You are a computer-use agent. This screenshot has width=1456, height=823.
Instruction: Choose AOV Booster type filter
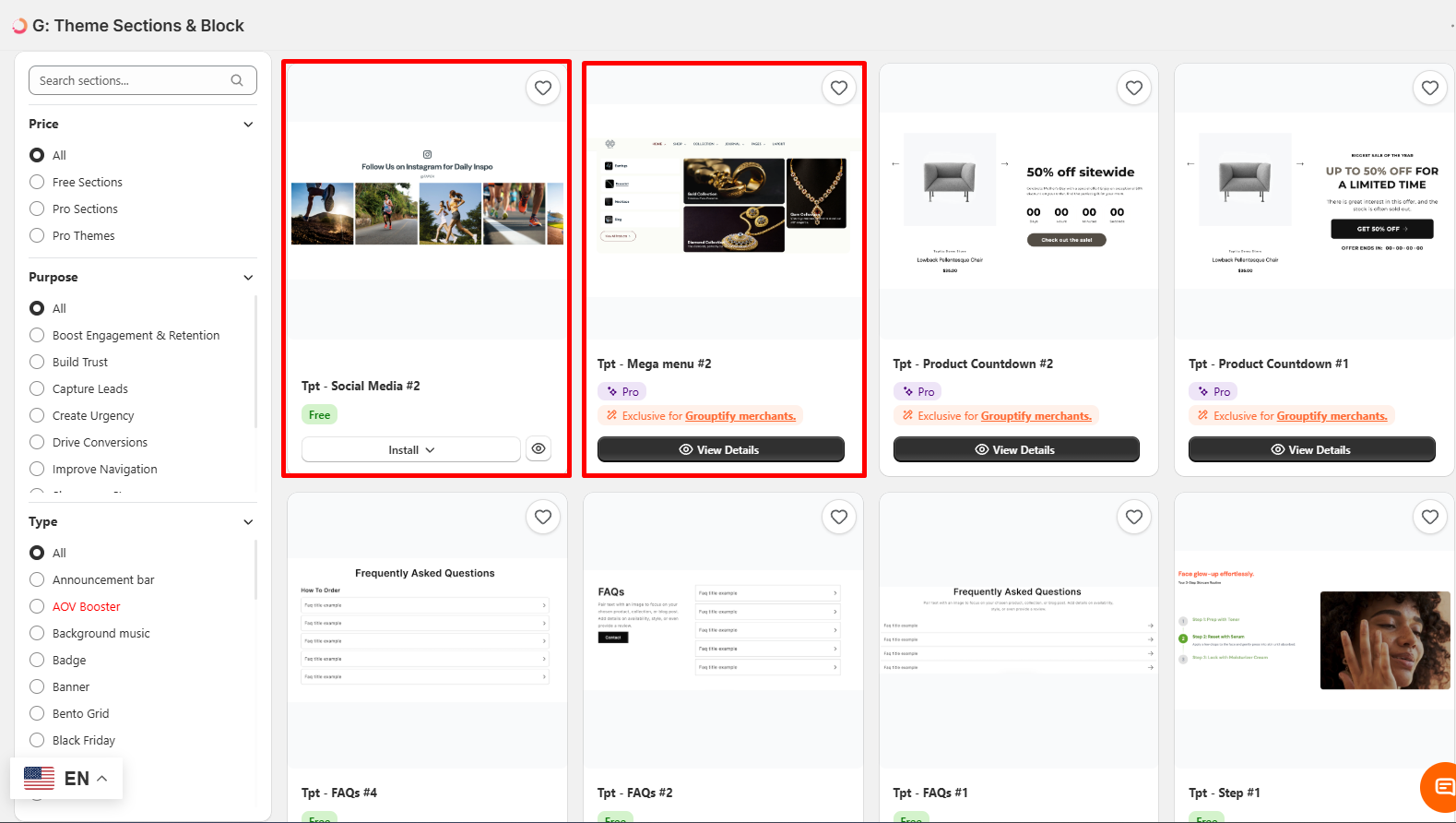tap(37, 606)
